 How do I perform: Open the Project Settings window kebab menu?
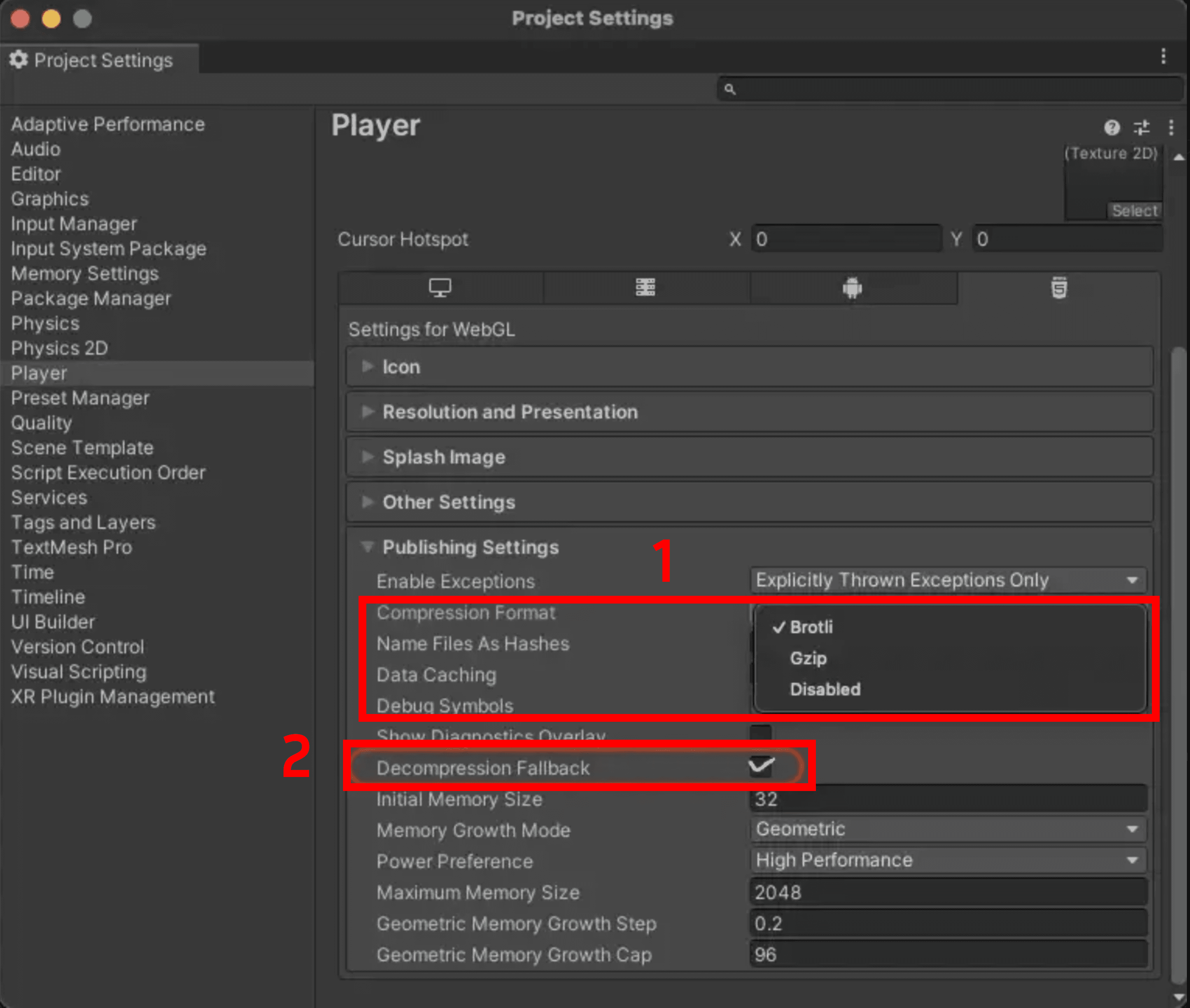pos(1163,56)
